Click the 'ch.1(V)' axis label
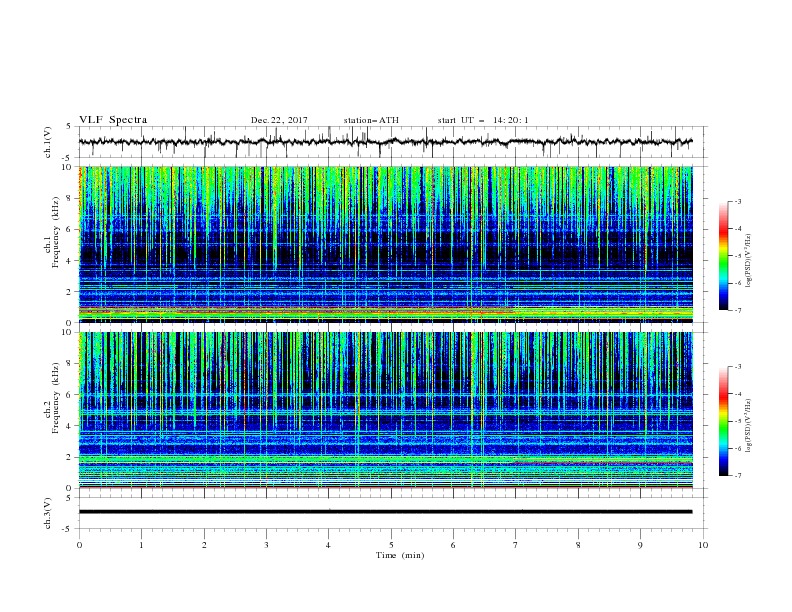This screenshot has height=612, width=792. (48, 142)
